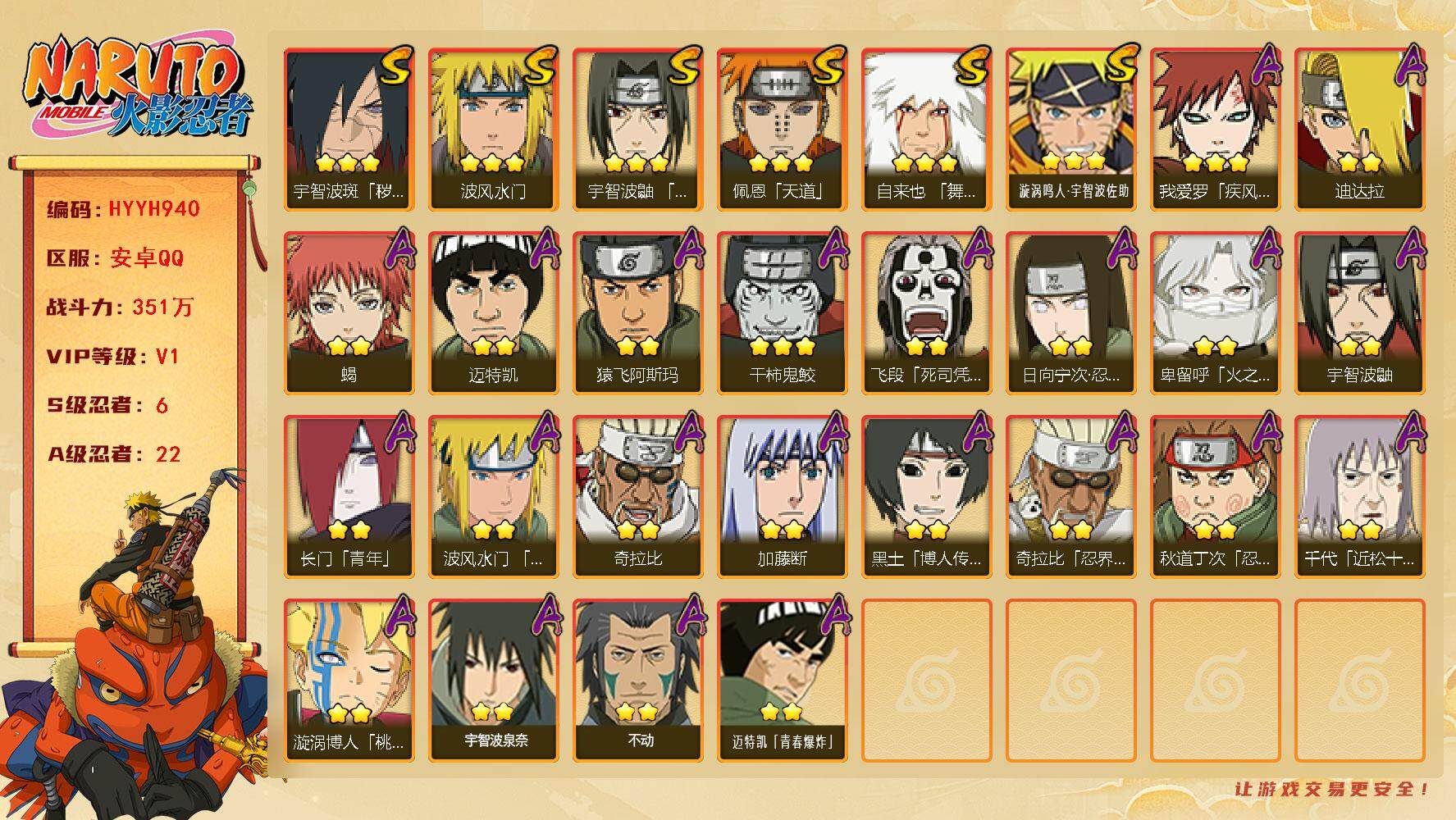Click the S rank badge on 宇智波斑 card
This screenshot has height=820, width=1456.
pos(395,66)
